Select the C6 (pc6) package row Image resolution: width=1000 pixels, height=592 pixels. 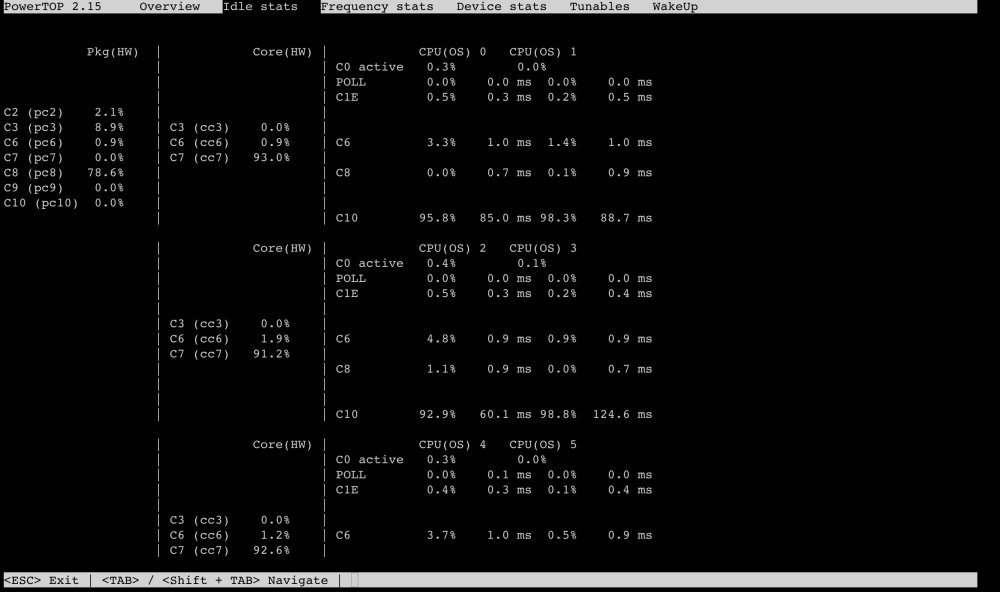click(64, 142)
